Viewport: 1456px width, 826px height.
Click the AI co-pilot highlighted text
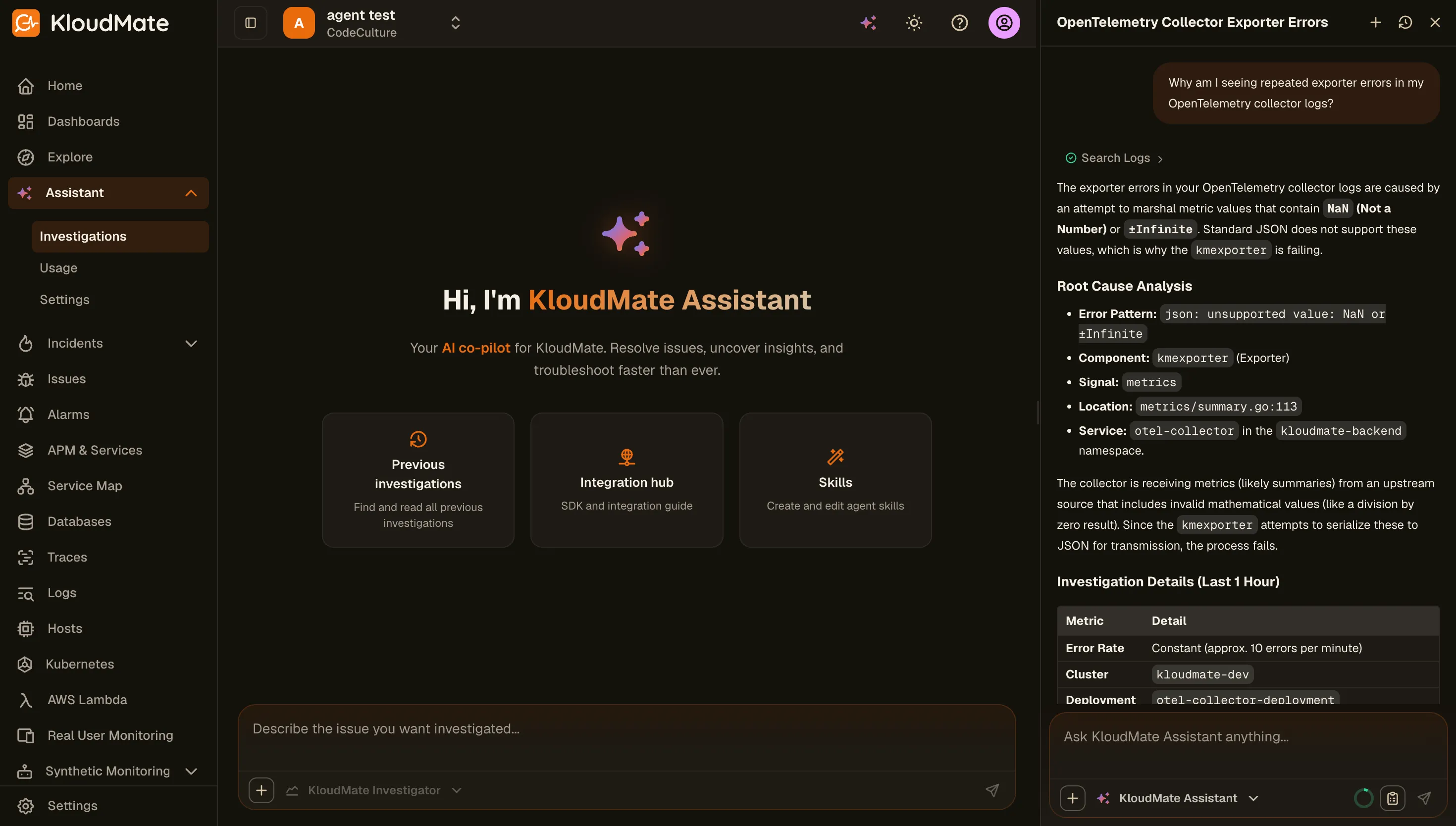pyautogui.click(x=475, y=348)
